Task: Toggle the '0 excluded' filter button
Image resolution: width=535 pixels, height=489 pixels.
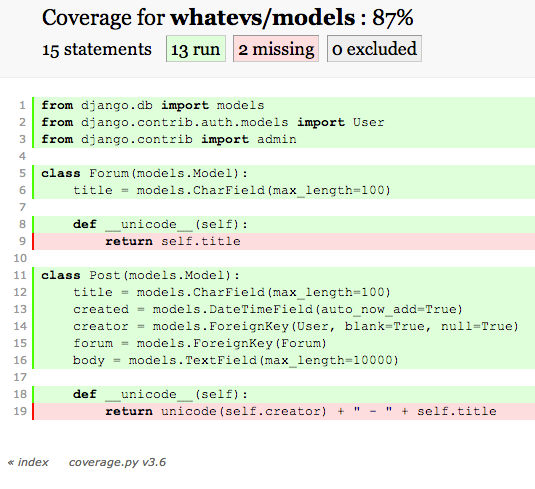Action: (374, 49)
